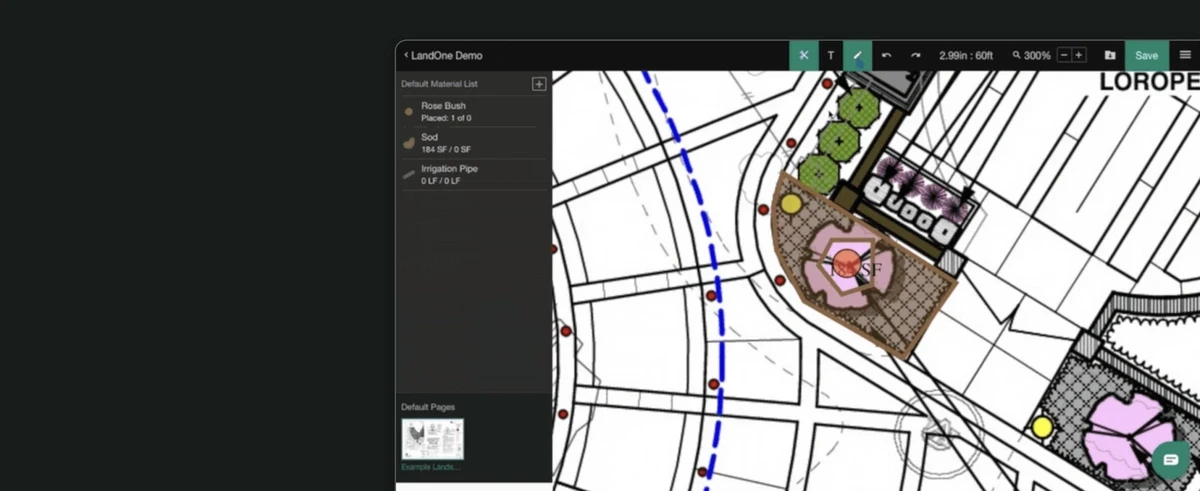Undo the last action

886,55
